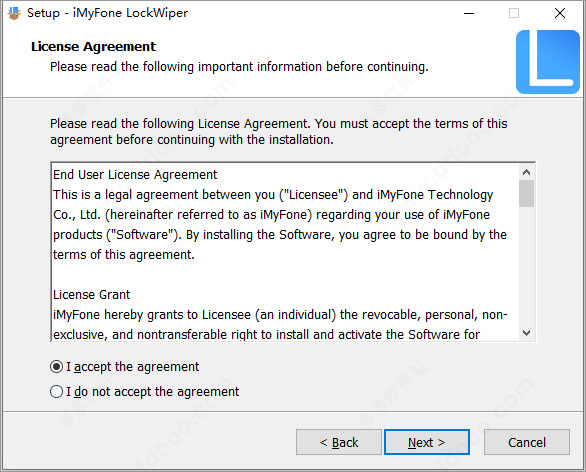Viewport: 586px width, 472px height.
Task: Click the Next button to continue
Action: (427, 442)
